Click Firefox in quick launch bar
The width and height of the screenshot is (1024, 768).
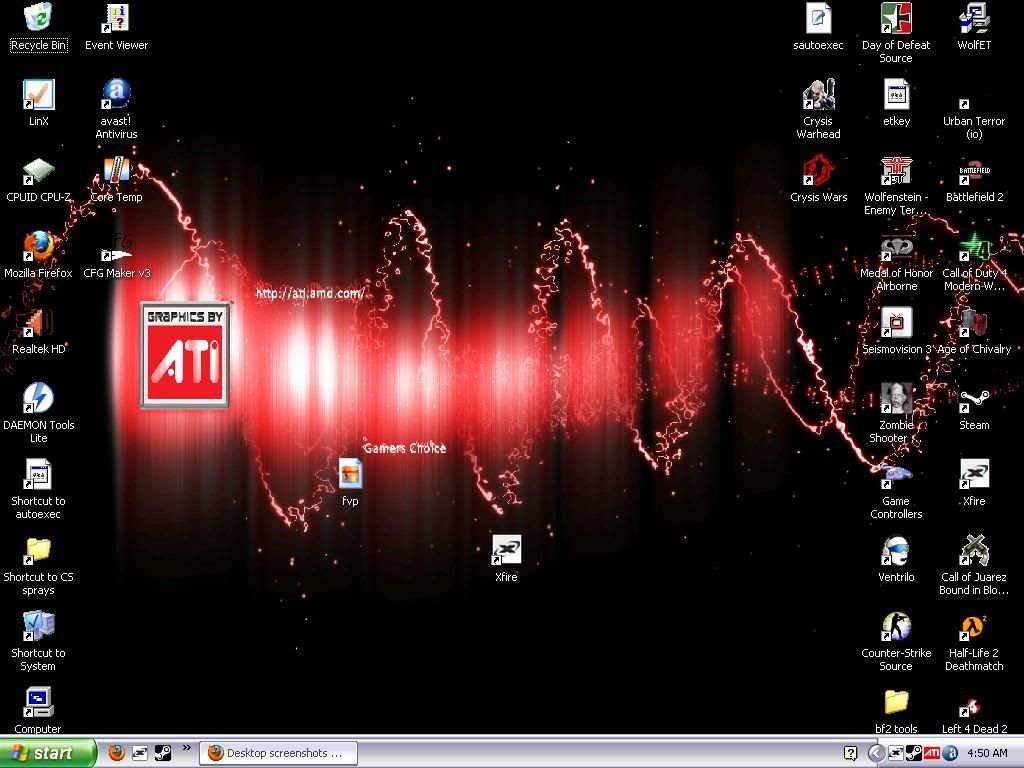click(116, 753)
